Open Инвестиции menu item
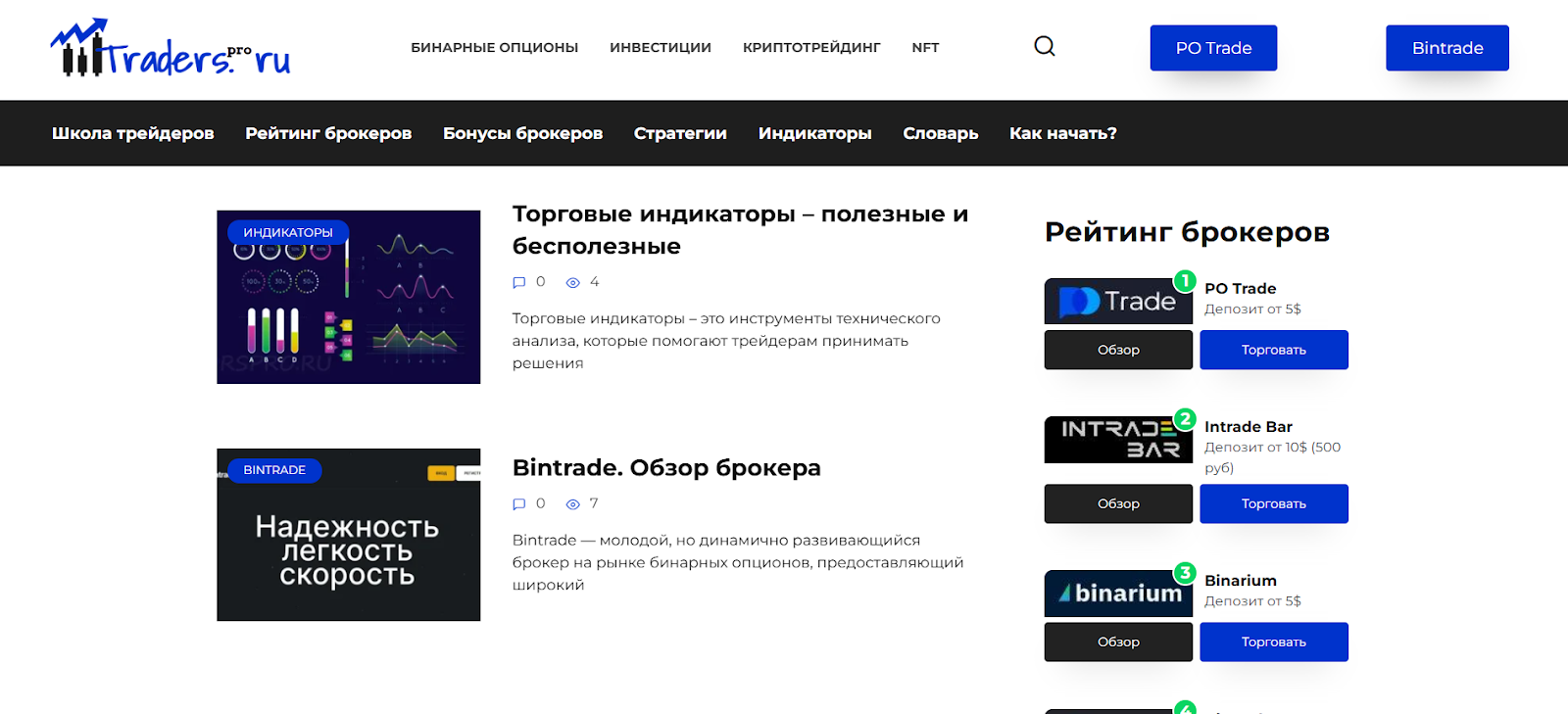Image resolution: width=1568 pixels, height=714 pixels. pyautogui.click(x=661, y=47)
